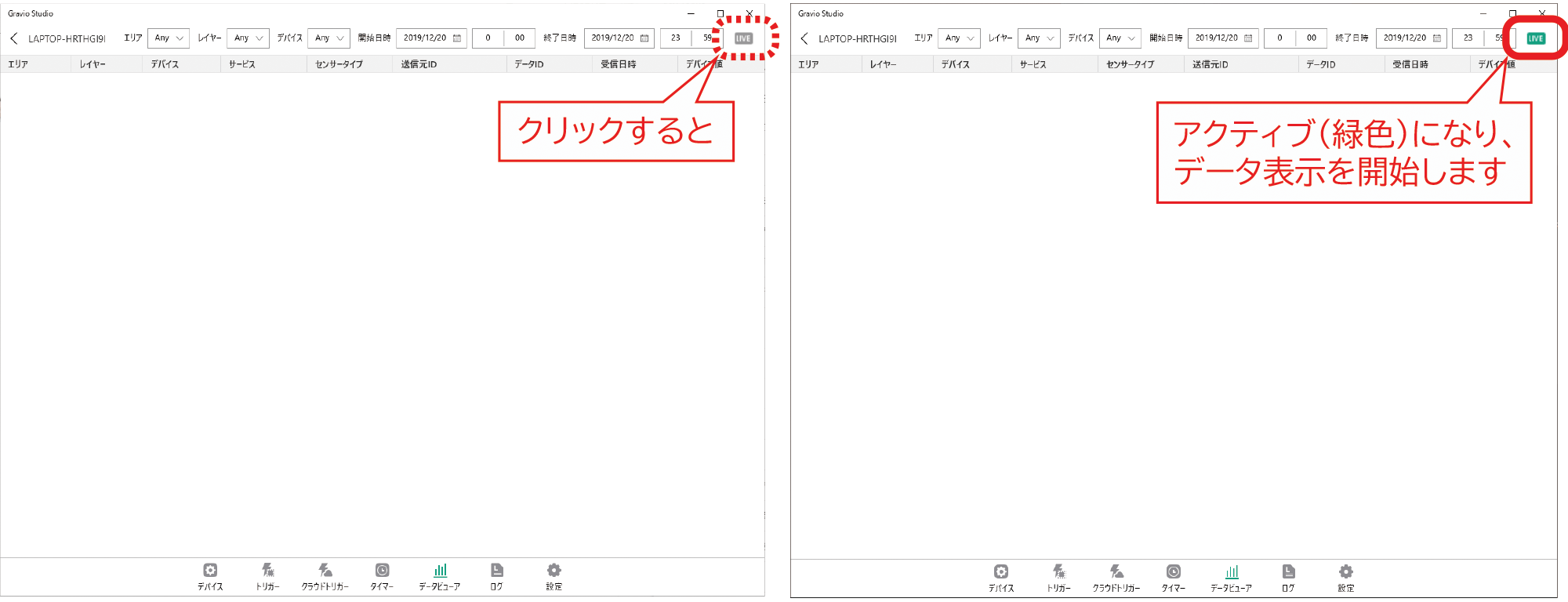Viewport: 1568px width, 602px height.
Task: Open ログ tab icon in right window
Action: pos(1288,571)
